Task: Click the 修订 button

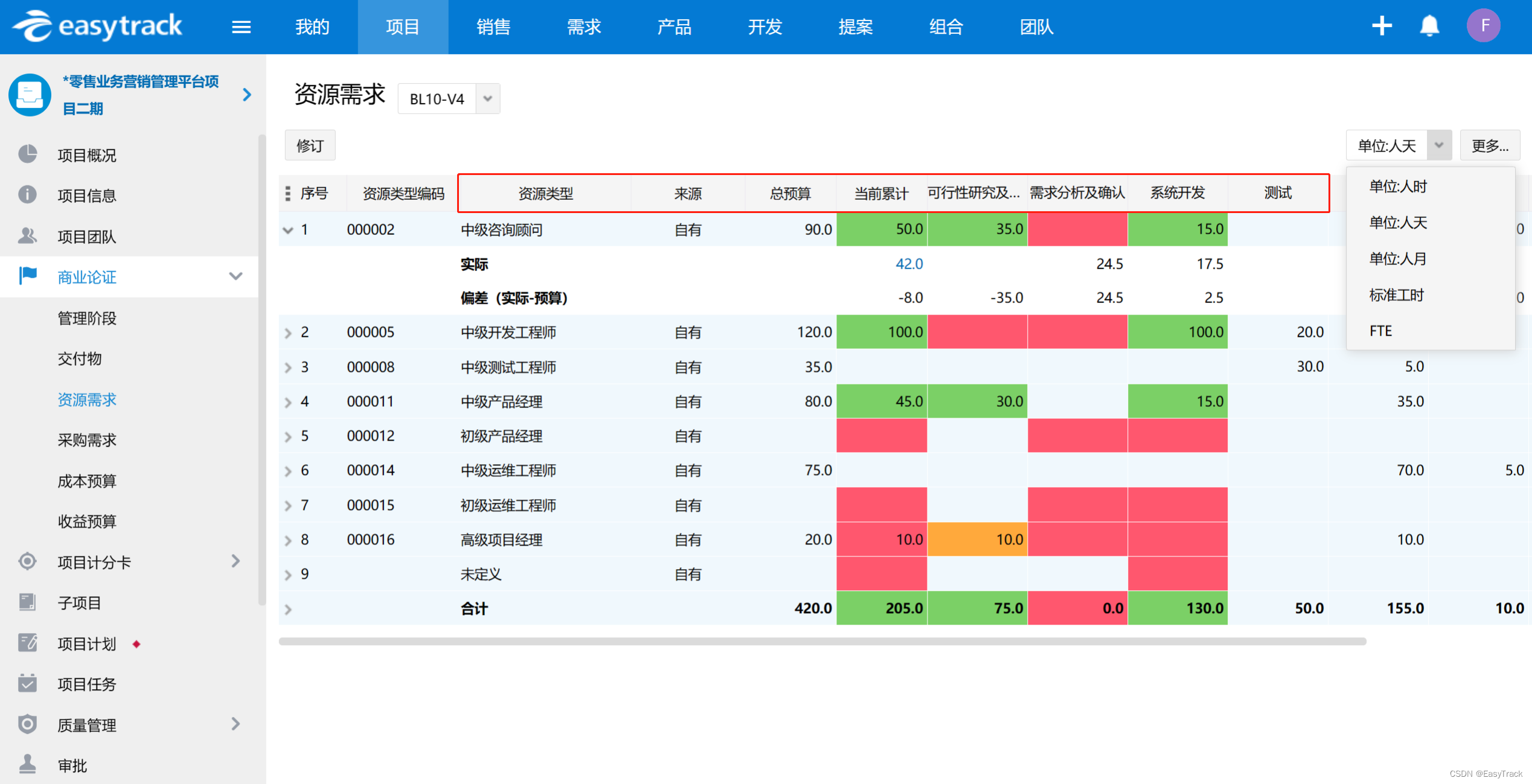Action: [310, 145]
